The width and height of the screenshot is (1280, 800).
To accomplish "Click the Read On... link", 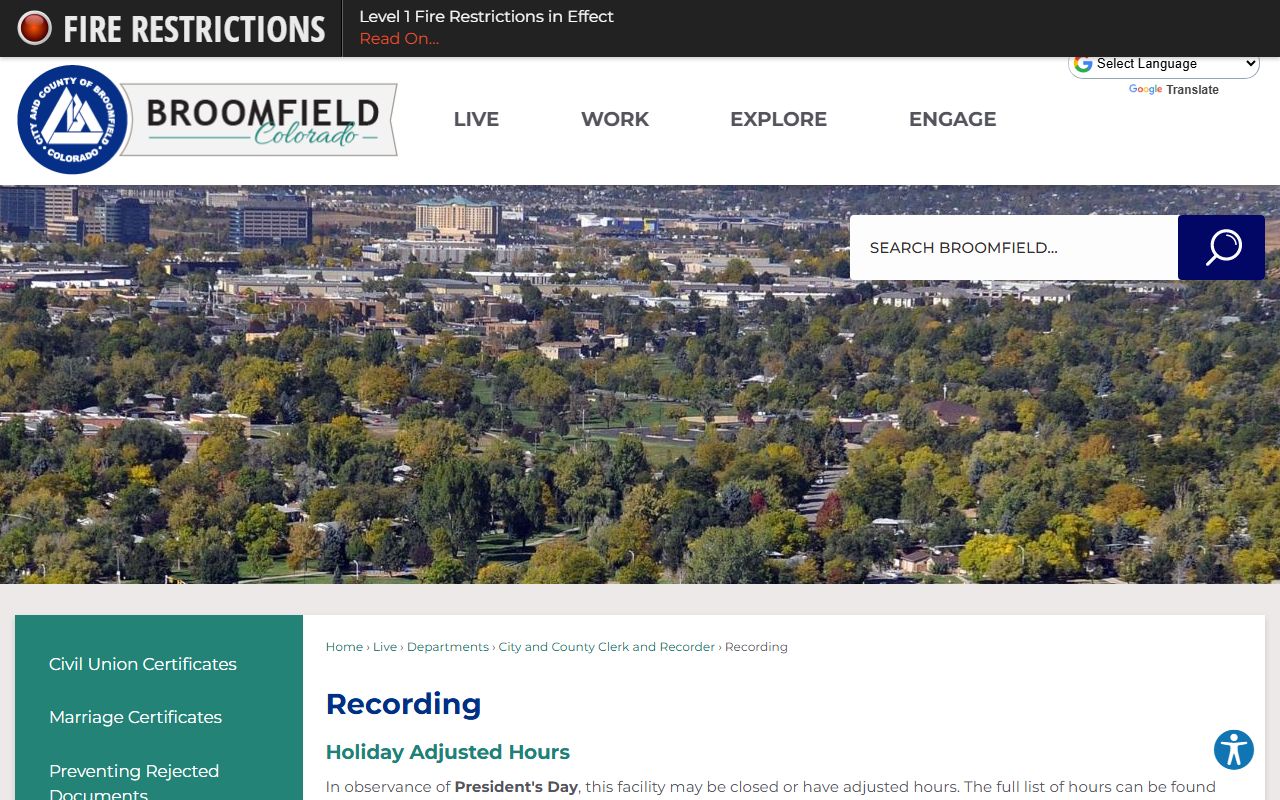I will point(399,39).
